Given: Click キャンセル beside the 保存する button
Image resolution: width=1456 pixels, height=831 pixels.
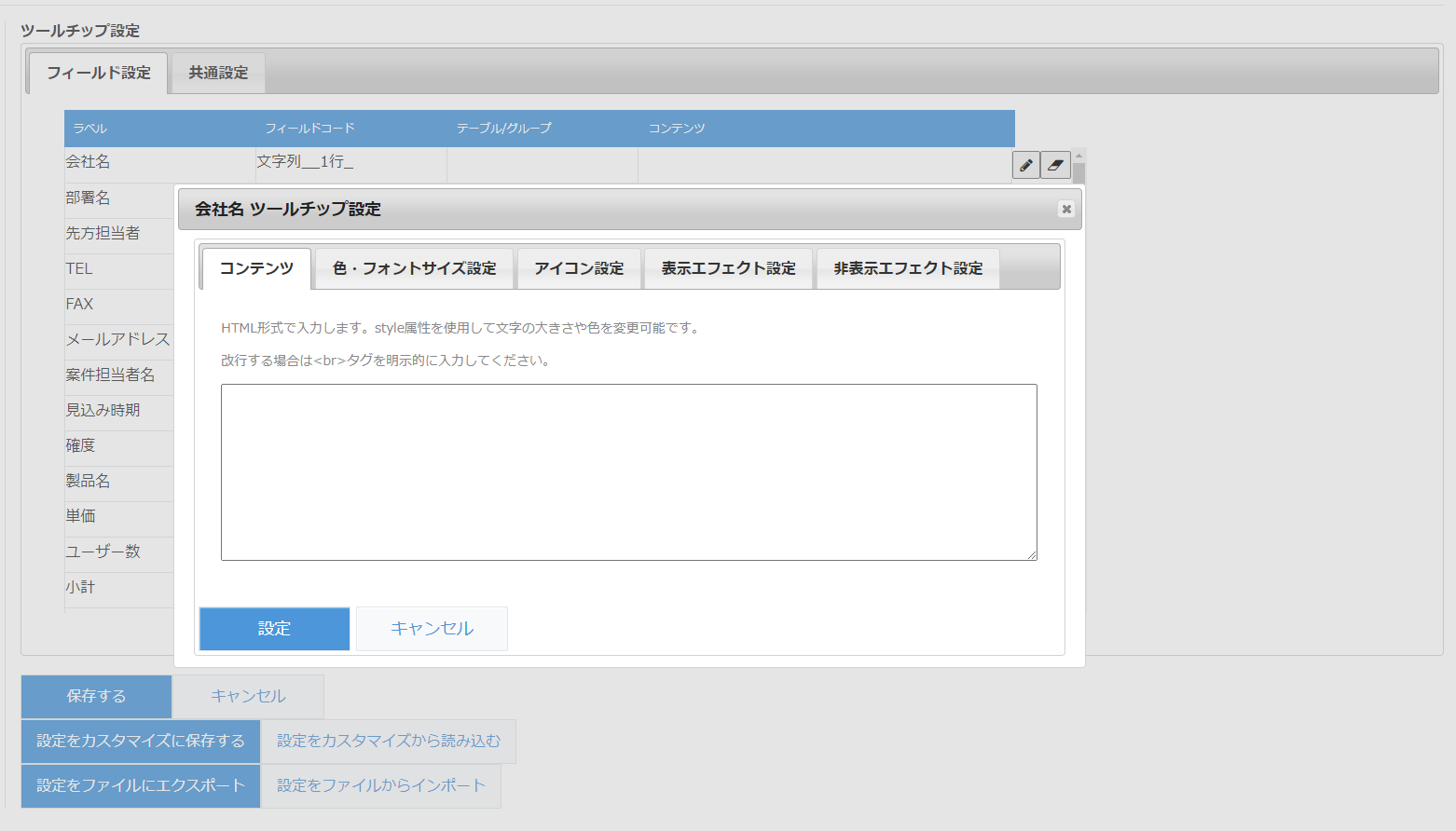Looking at the screenshot, I should click(248, 696).
